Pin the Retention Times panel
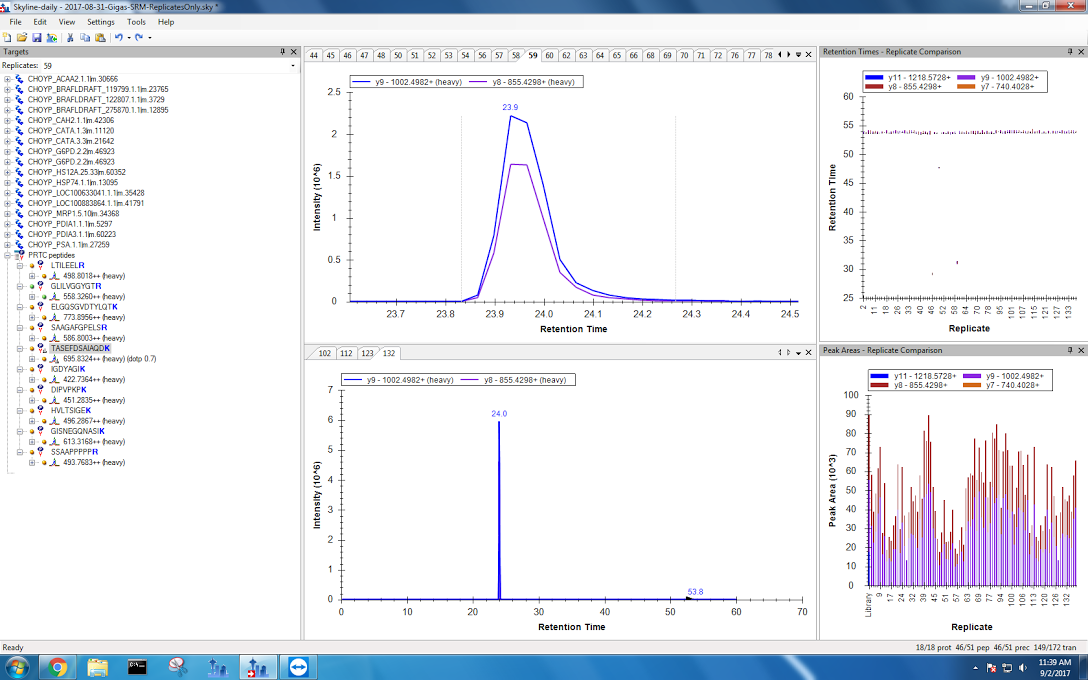Viewport: 1088px width, 680px height. pyautogui.click(x=1069, y=51)
